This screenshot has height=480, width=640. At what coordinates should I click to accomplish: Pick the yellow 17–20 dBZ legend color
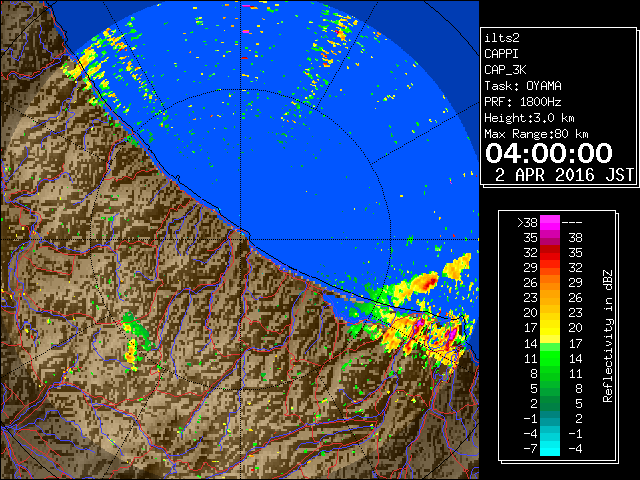pos(550,328)
